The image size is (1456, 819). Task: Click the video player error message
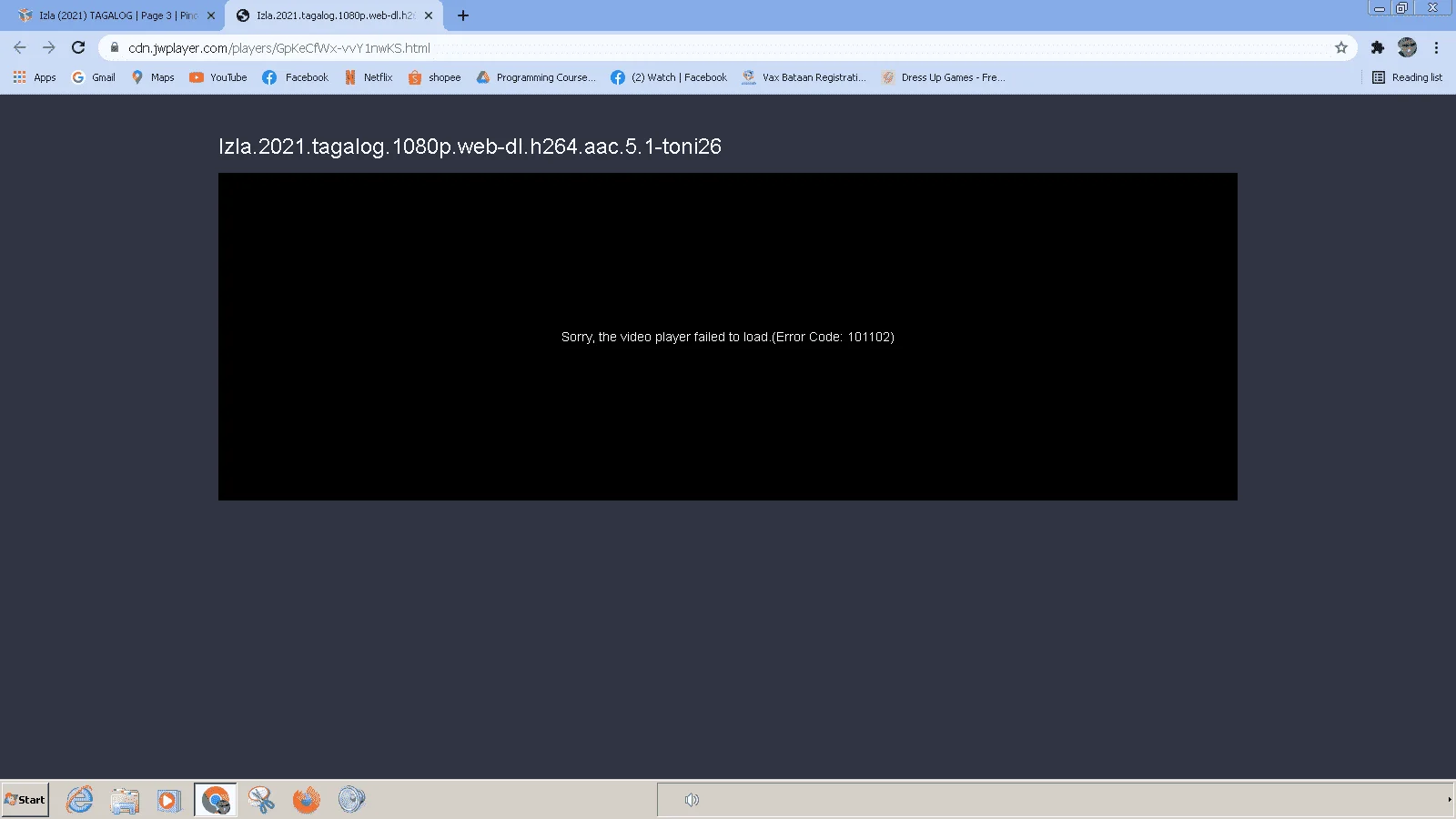click(728, 337)
